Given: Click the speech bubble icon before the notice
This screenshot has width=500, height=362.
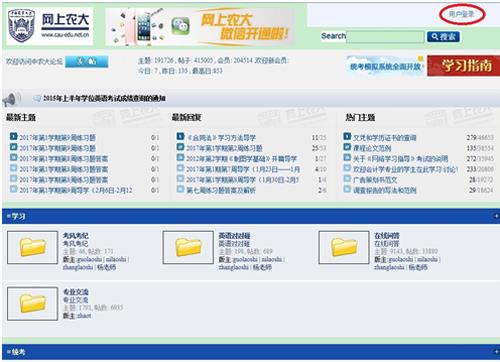Looking at the screenshot, I should [37, 98].
